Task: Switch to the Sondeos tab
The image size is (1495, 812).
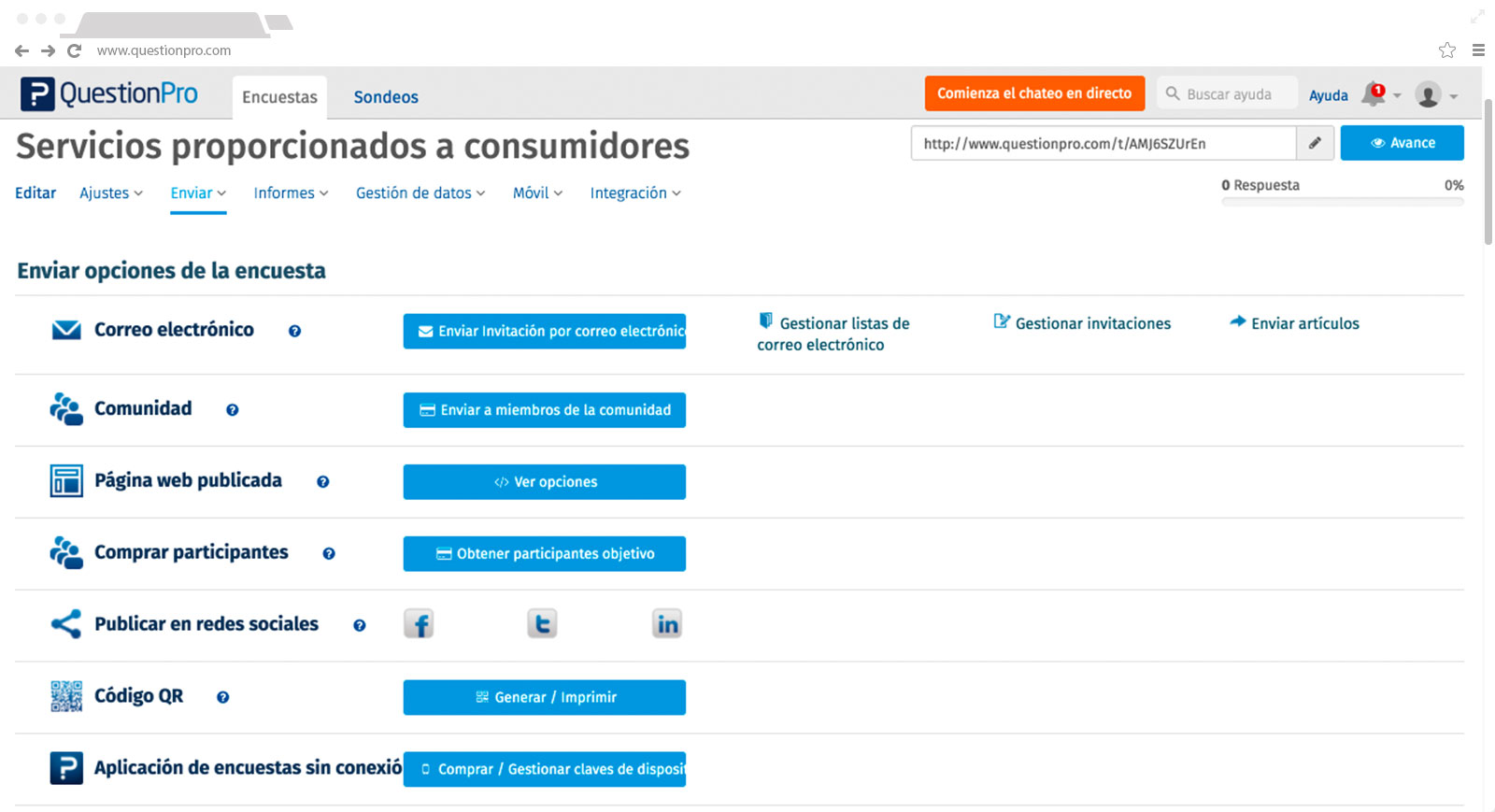Action: tap(385, 97)
